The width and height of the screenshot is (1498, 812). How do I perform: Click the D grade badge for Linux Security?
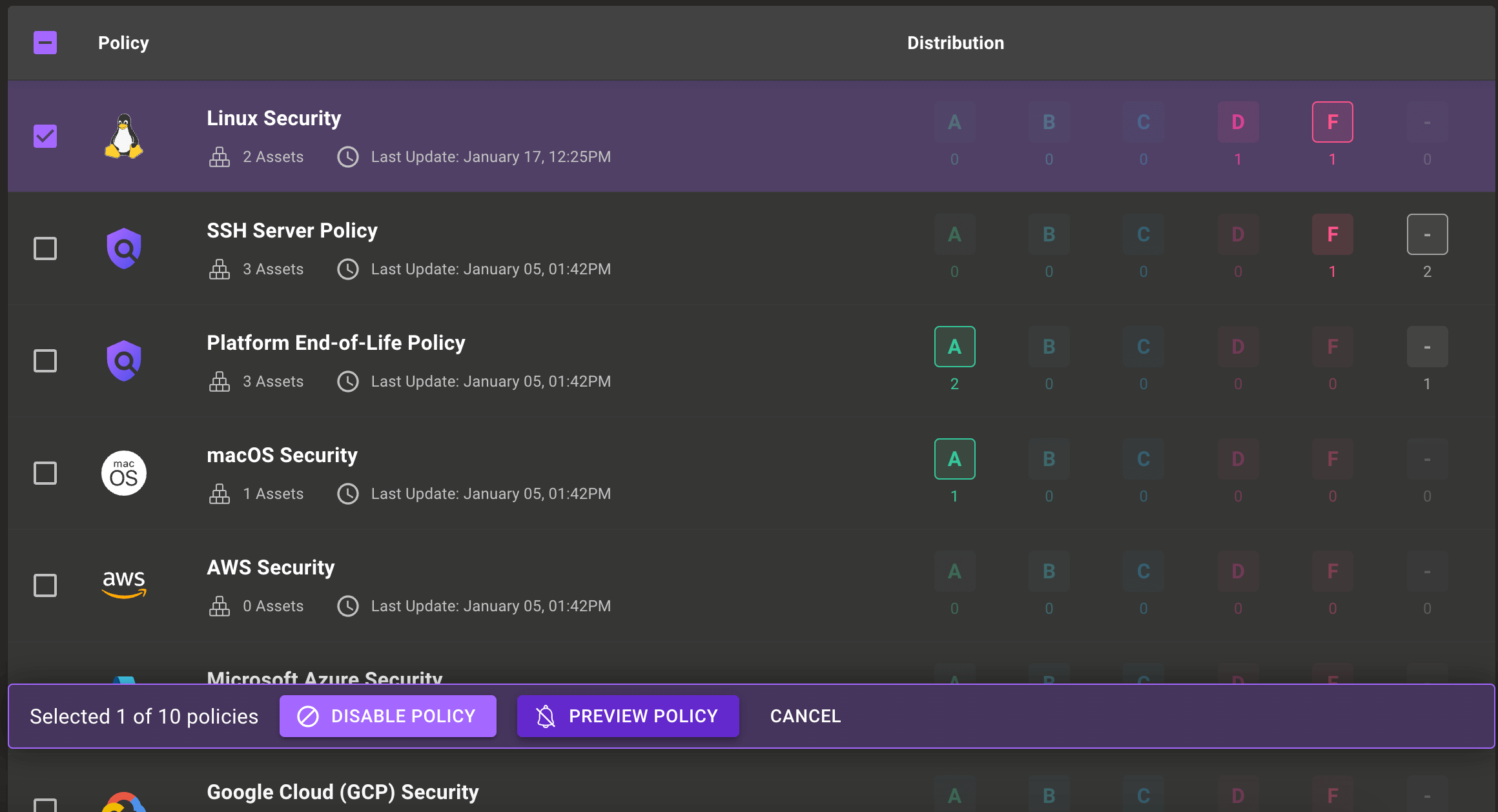pos(1238,122)
